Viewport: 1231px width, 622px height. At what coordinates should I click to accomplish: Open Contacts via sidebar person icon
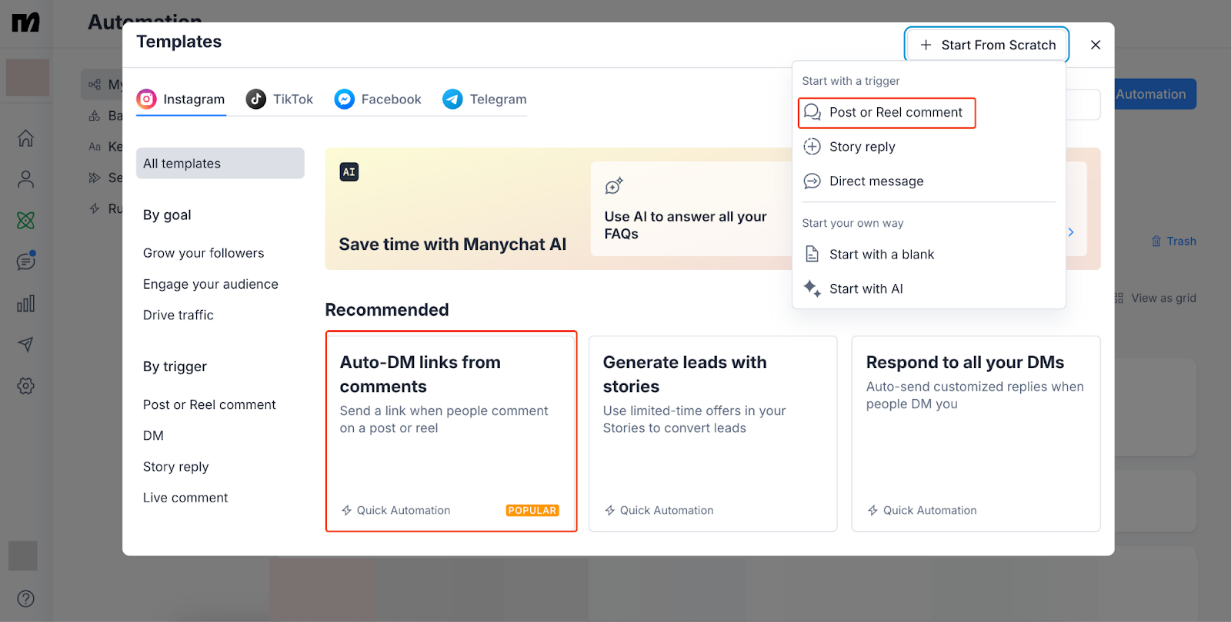(26, 179)
